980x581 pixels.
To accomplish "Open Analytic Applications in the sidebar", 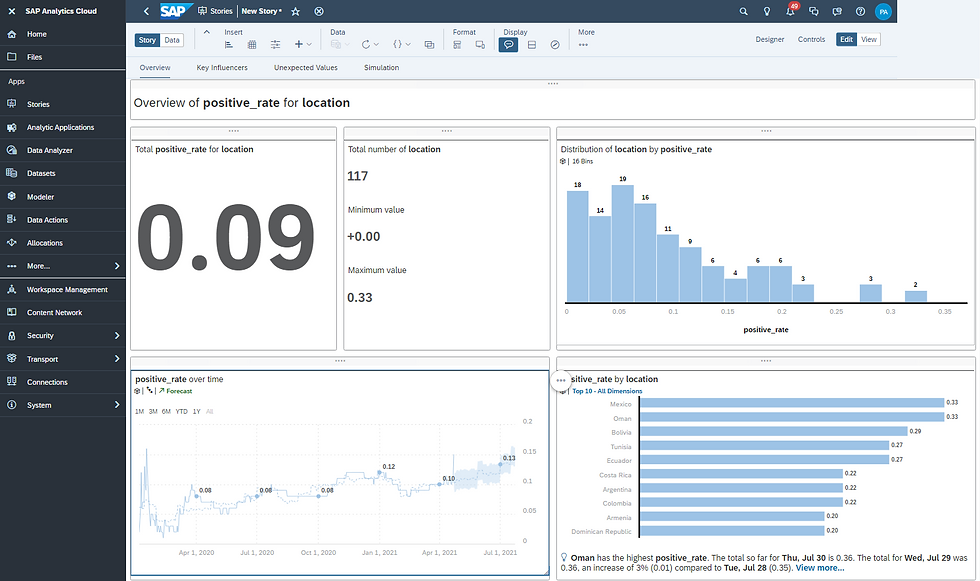I will tap(62, 127).
